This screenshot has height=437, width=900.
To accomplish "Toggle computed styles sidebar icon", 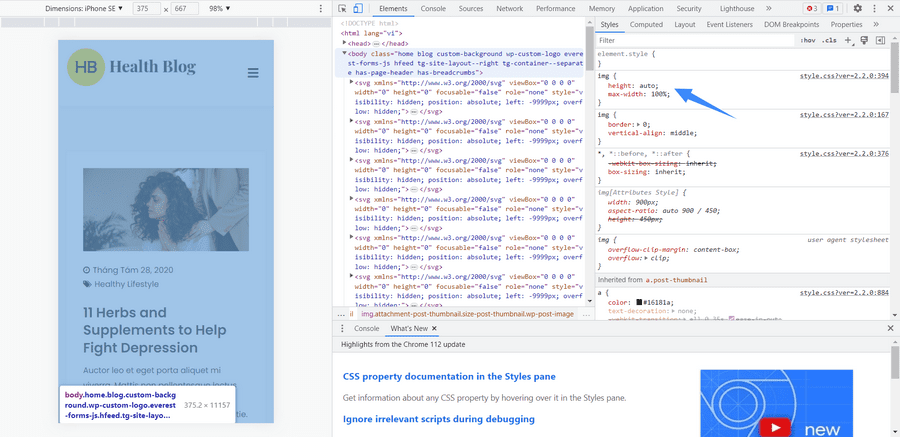I will tap(880, 40).
